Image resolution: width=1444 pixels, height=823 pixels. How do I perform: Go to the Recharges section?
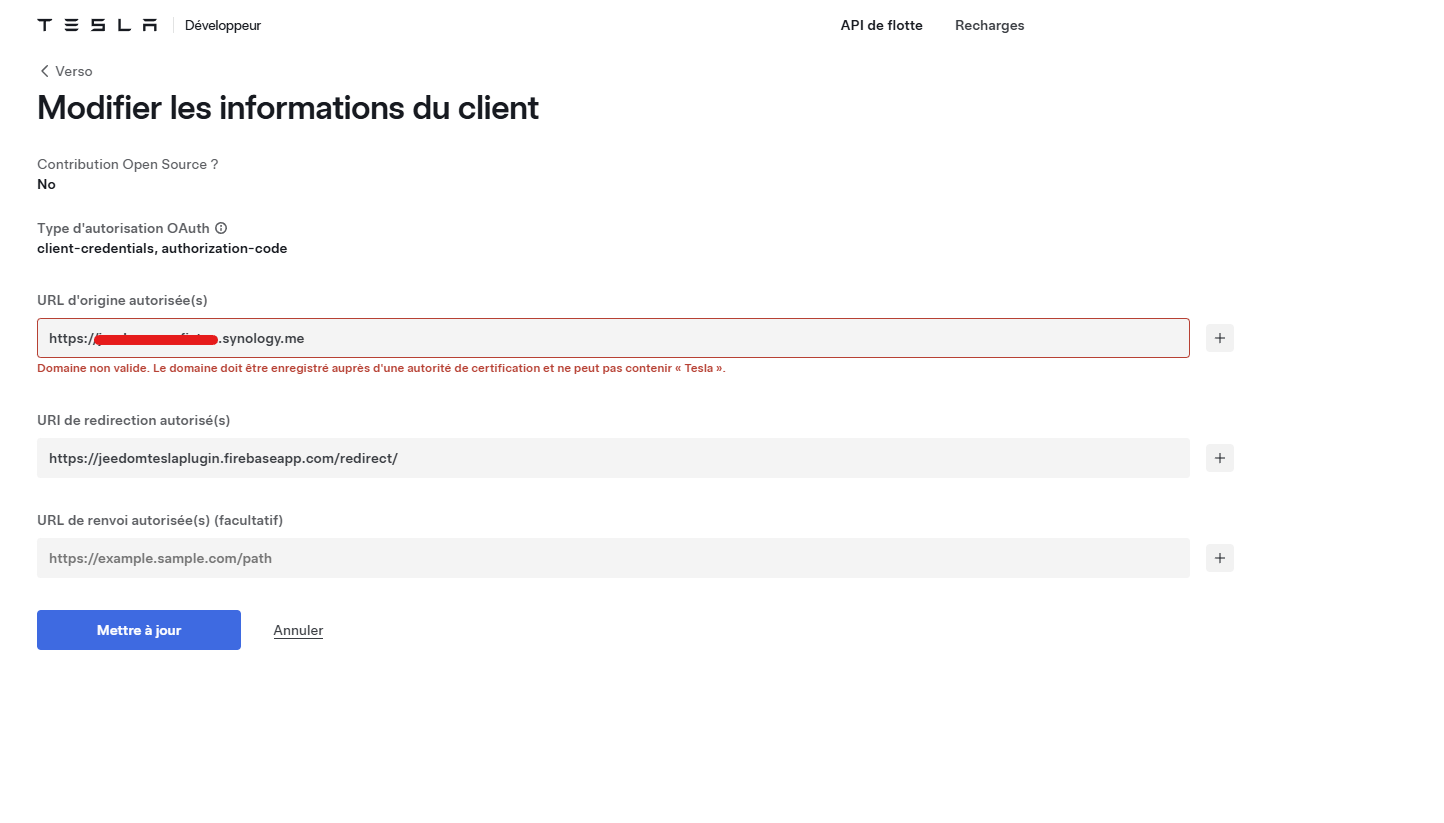(989, 25)
